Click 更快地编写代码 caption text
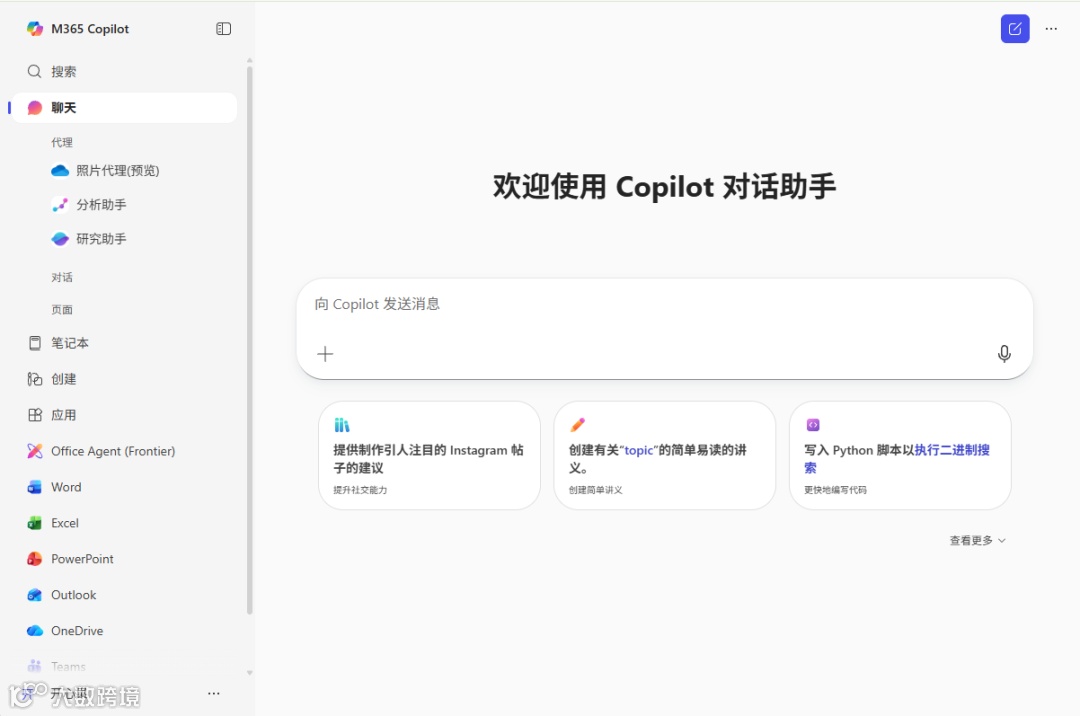The image size is (1080, 716). click(x=835, y=490)
